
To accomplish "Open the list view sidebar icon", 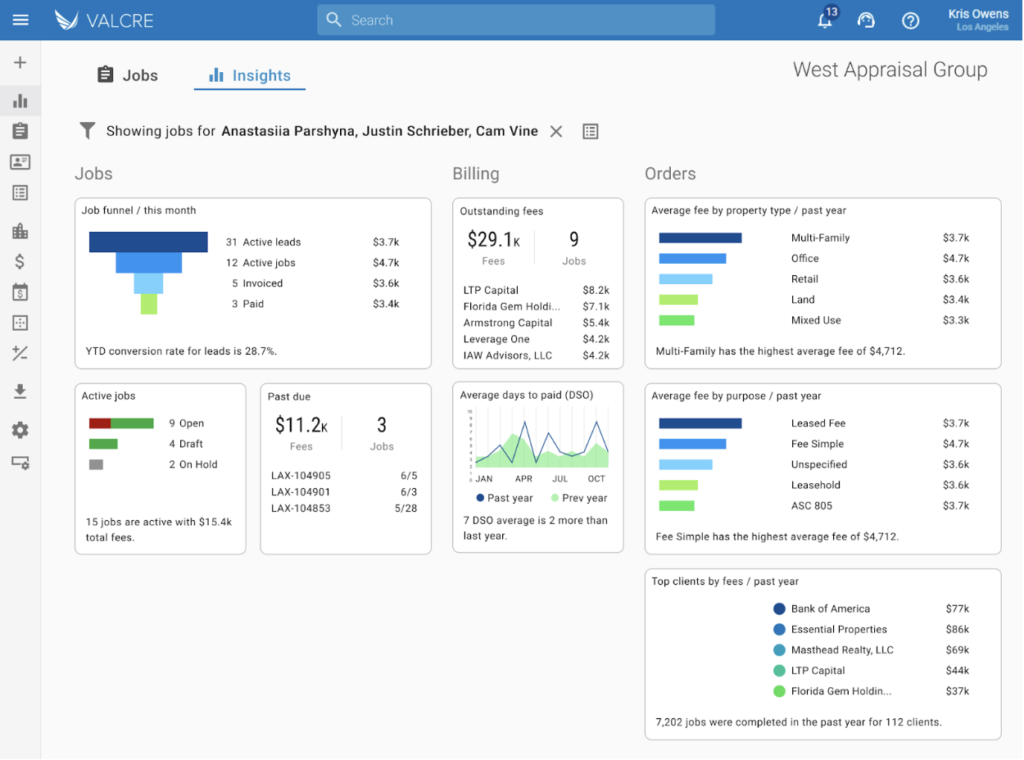I will 20,193.
